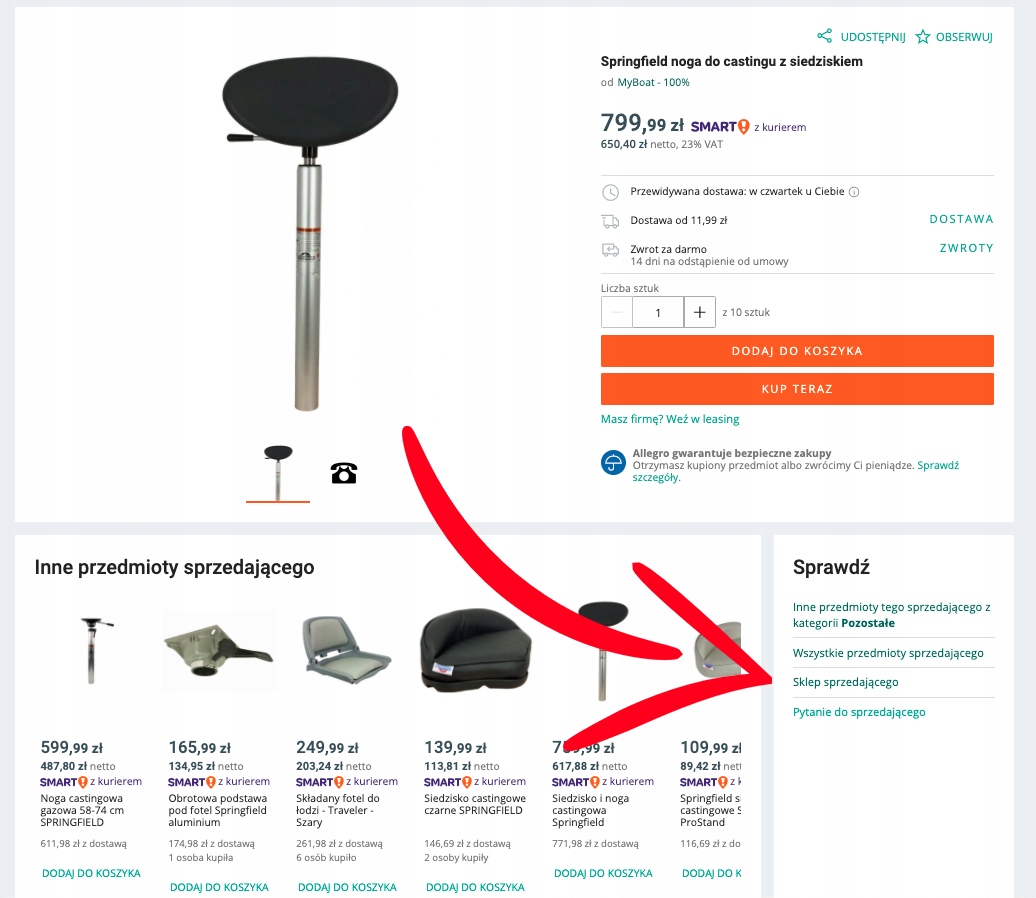Image resolution: width=1036 pixels, height=898 pixels.
Task: Click the free returns icon
Action: click(610, 250)
